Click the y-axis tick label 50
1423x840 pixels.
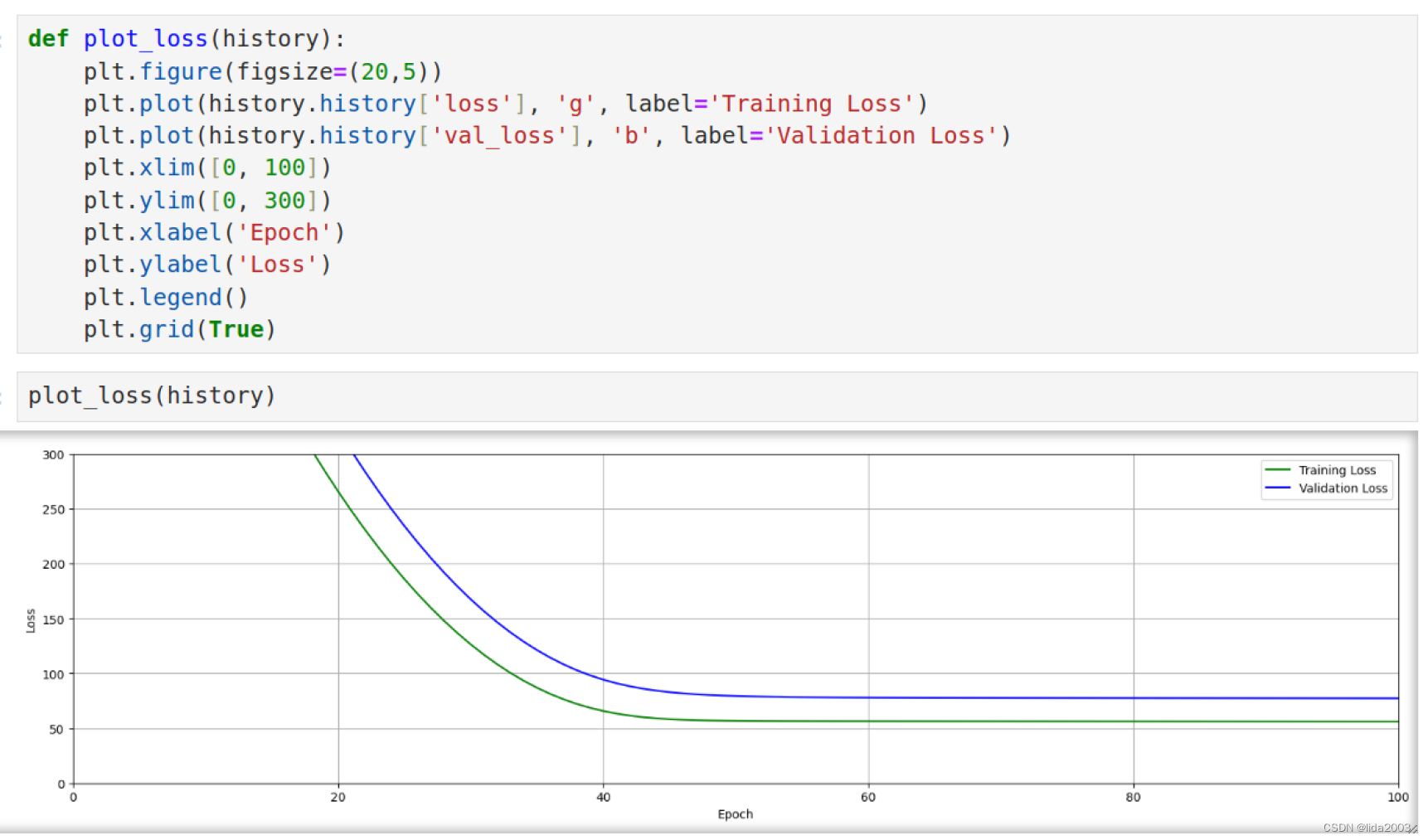click(56, 729)
